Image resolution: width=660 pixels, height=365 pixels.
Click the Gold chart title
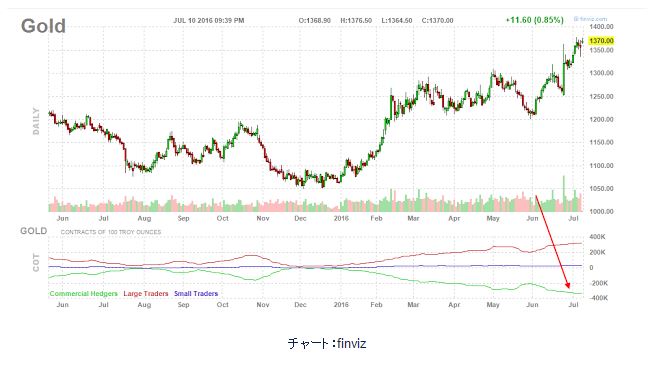tap(43, 26)
